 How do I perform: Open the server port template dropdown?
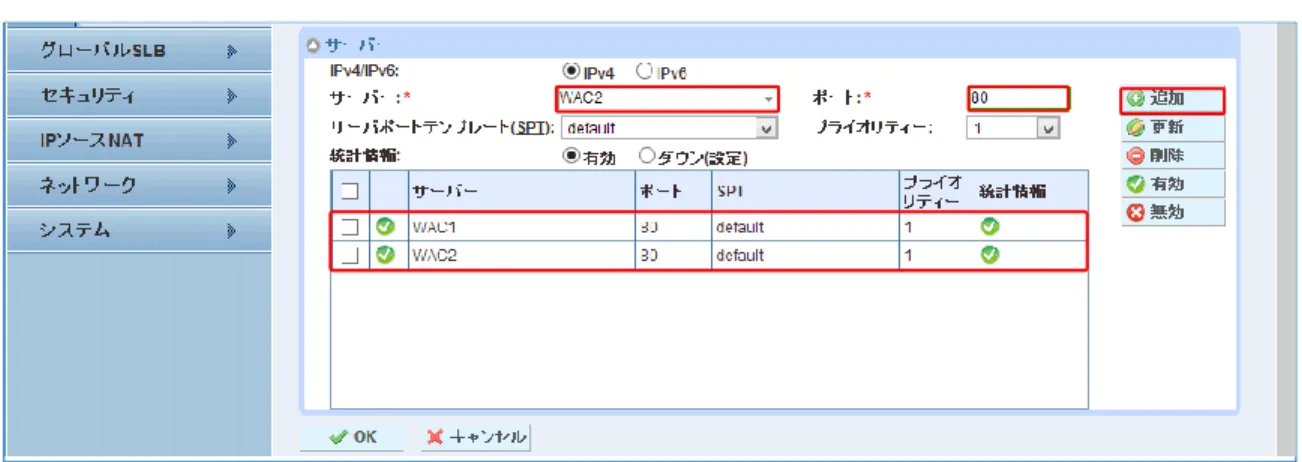pos(669,128)
